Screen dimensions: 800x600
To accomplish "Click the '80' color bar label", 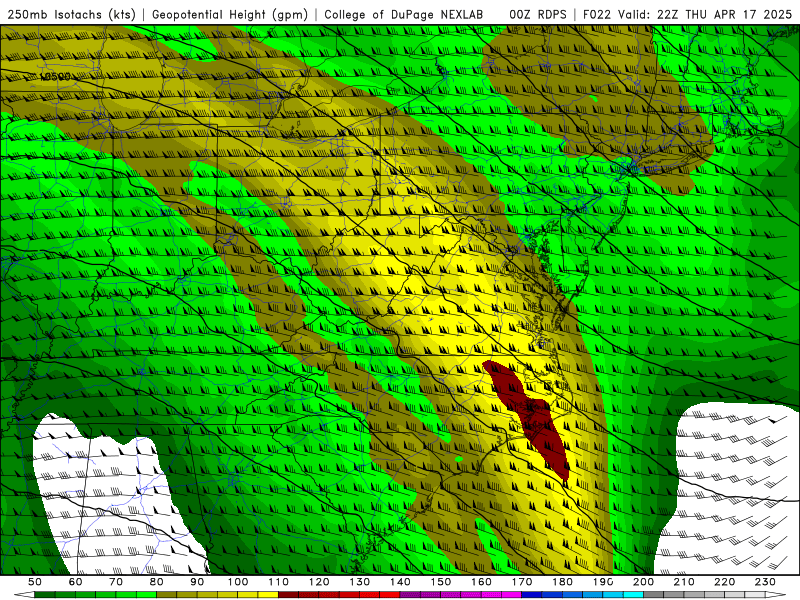I will [x=157, y=582].
